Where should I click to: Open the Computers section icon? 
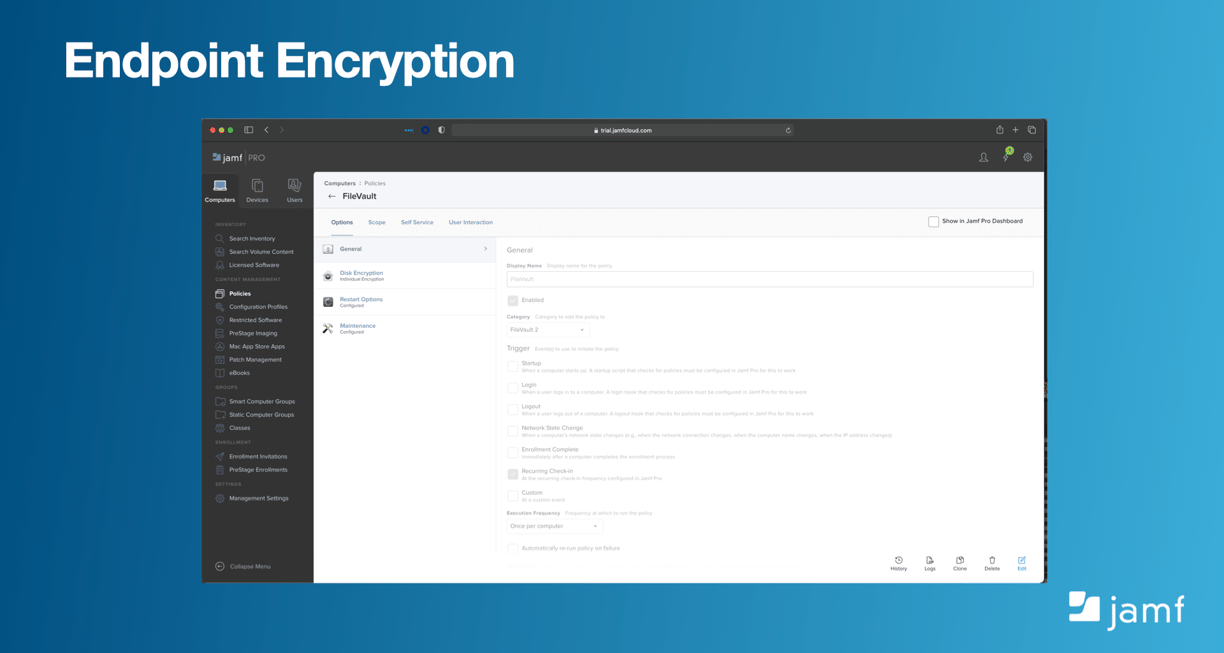(220, 186)
